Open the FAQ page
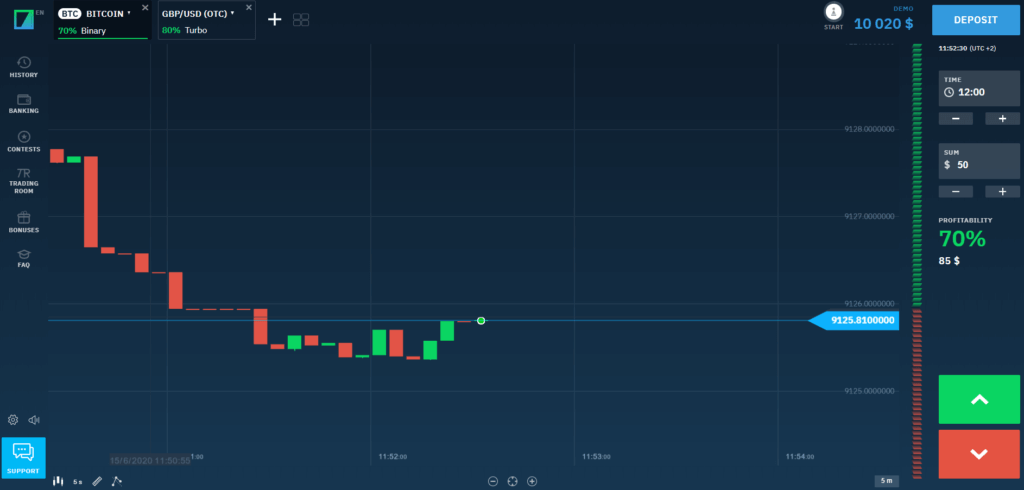 click(x=24, y=258)
